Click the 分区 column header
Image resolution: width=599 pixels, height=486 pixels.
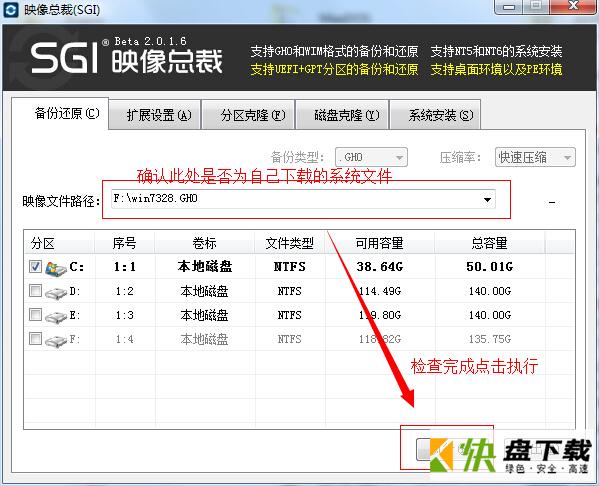click(60, 243)
